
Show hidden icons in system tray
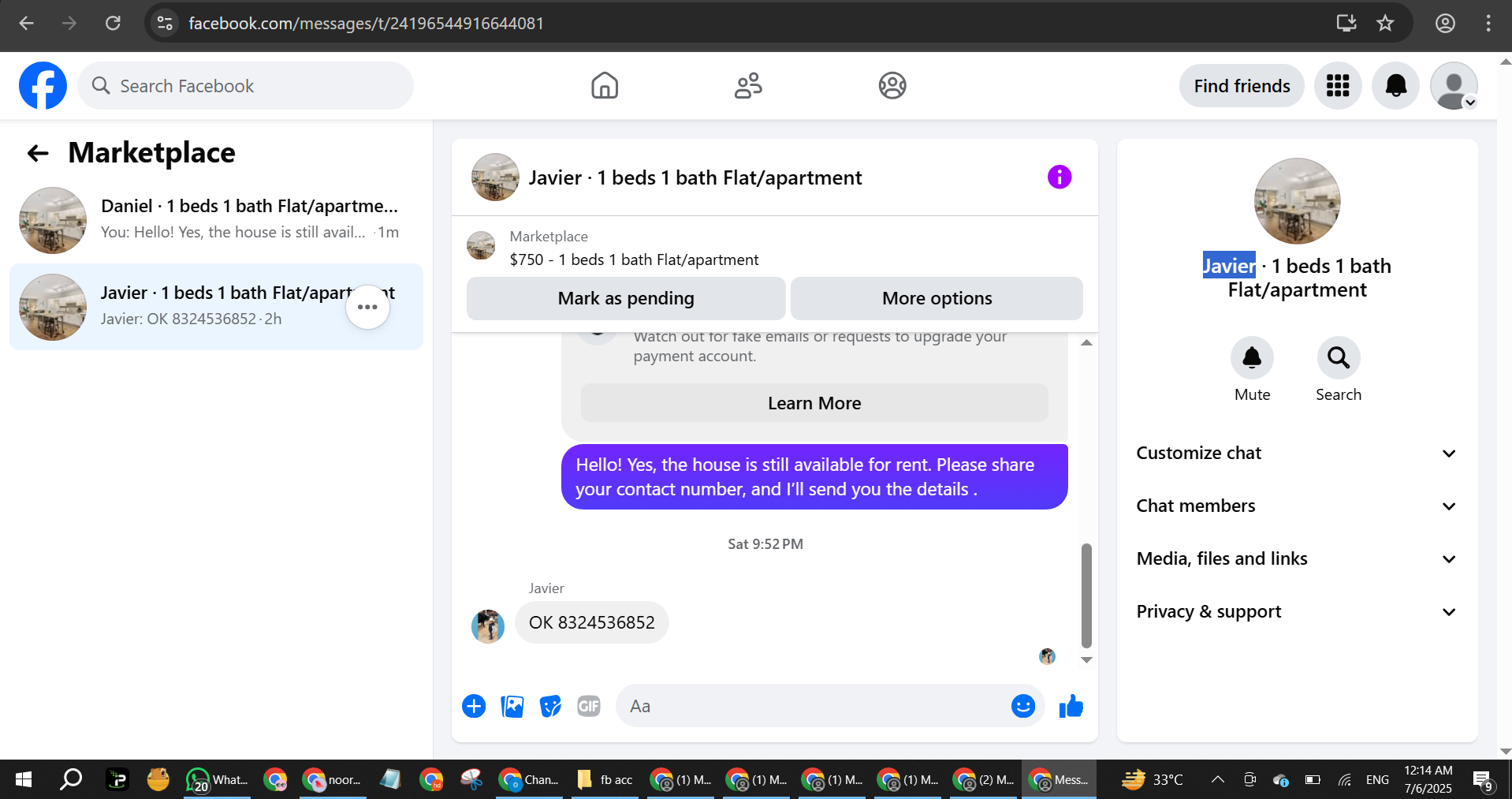(x=1217, y=779)
